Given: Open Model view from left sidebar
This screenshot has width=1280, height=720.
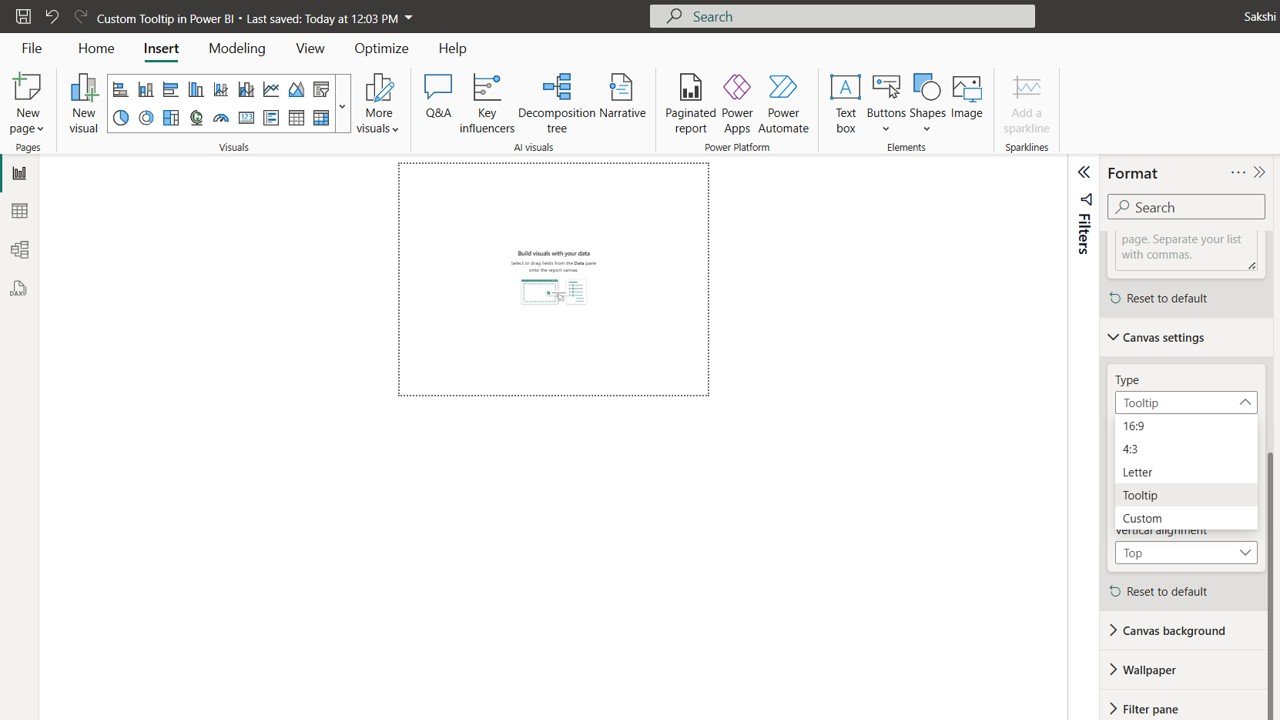Looking at the screenshot, I should (x=19, y=250).
